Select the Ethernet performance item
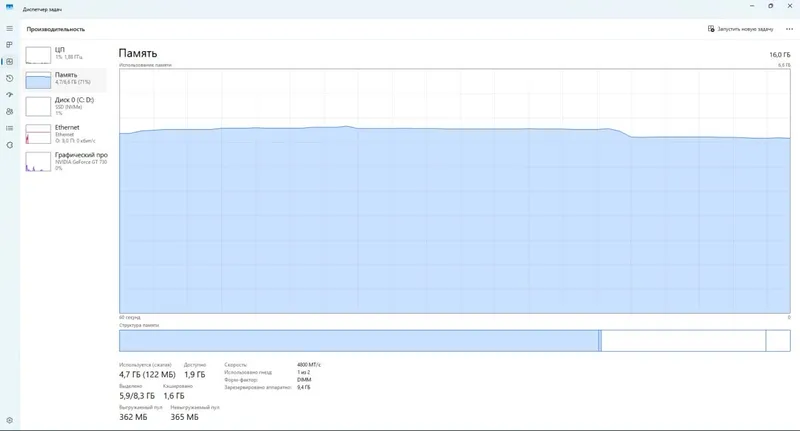The height and width of the screenshot is (431, 800). (x=66, y=134)
